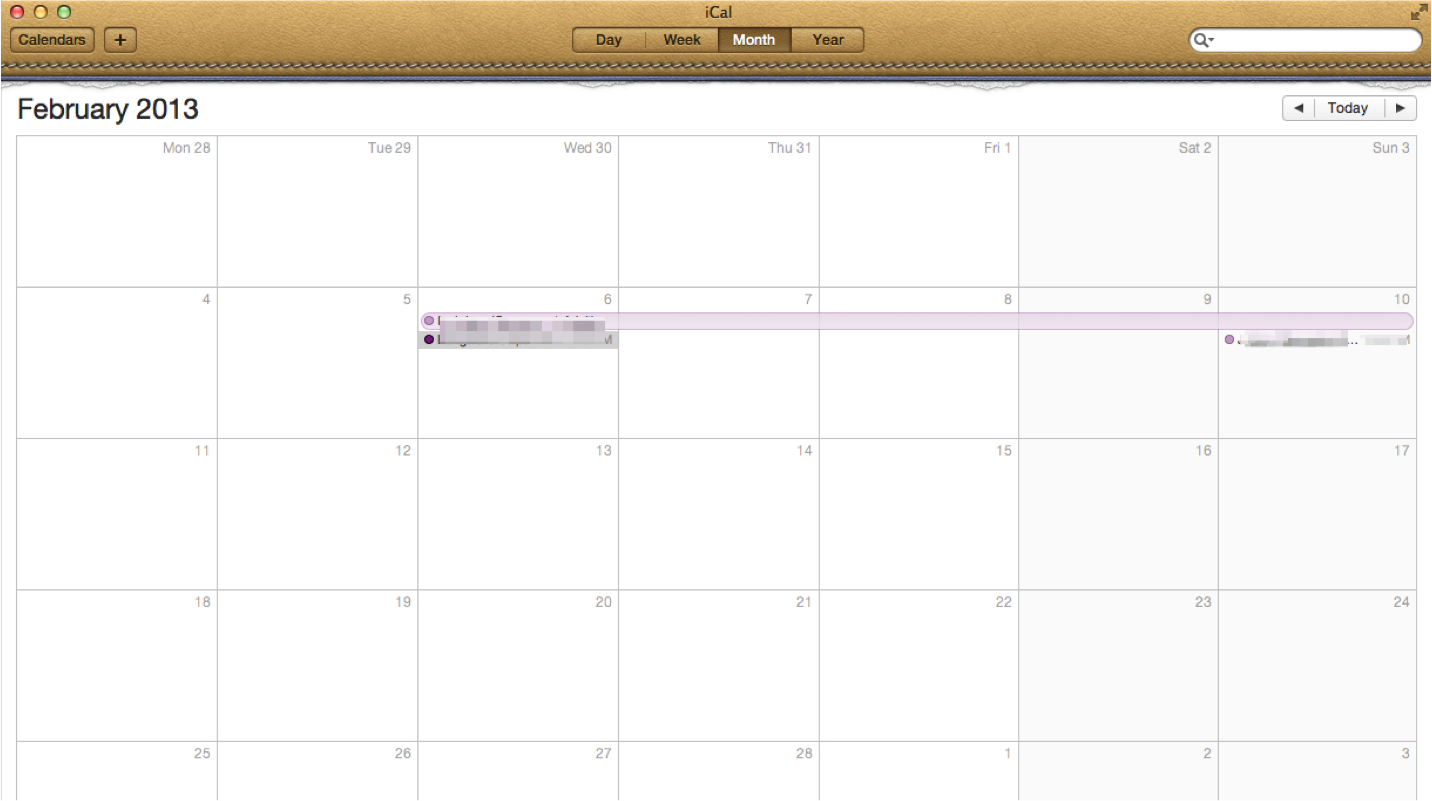Switch to Year view
This screenshot has width=1432, height=801.
click(x=827, y=40)
